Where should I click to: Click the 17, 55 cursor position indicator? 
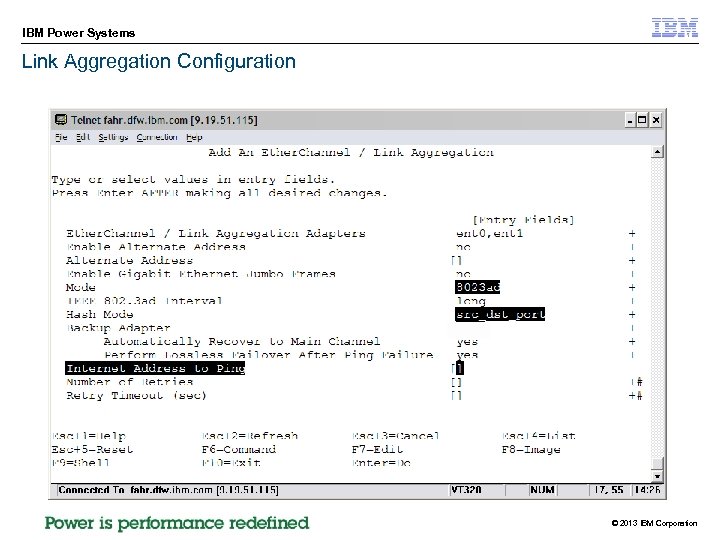coord(609,490)
